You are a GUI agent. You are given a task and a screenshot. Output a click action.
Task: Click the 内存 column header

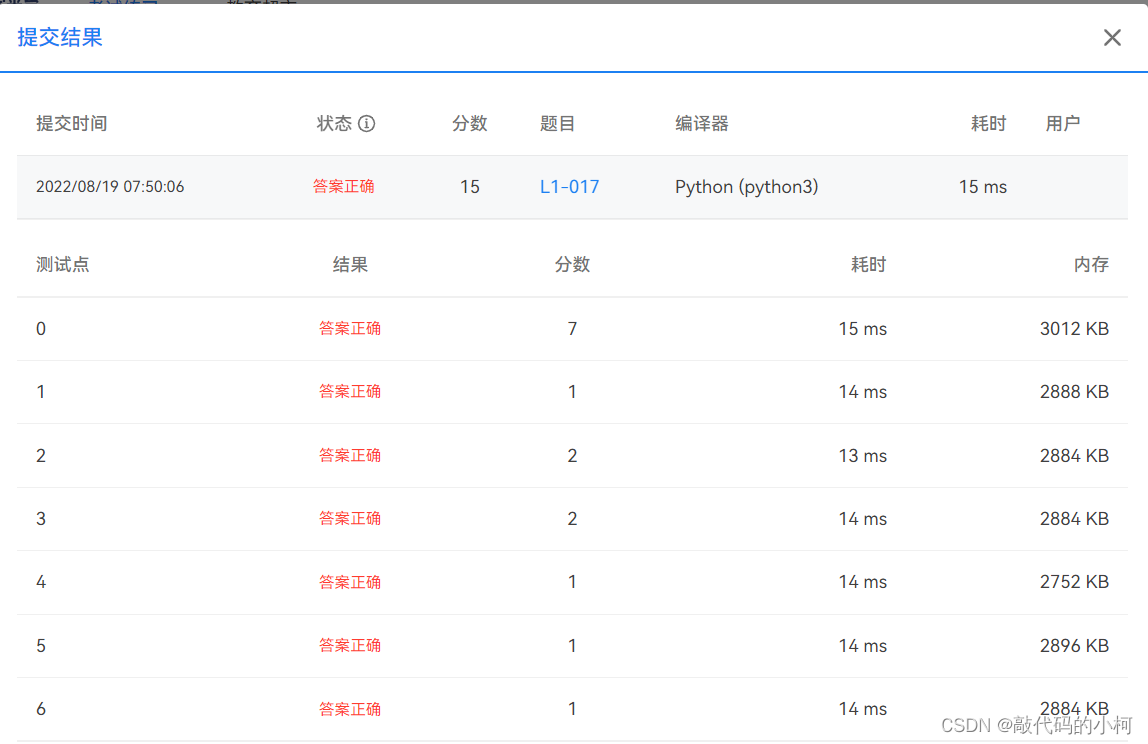click(x=1091, y=264)
